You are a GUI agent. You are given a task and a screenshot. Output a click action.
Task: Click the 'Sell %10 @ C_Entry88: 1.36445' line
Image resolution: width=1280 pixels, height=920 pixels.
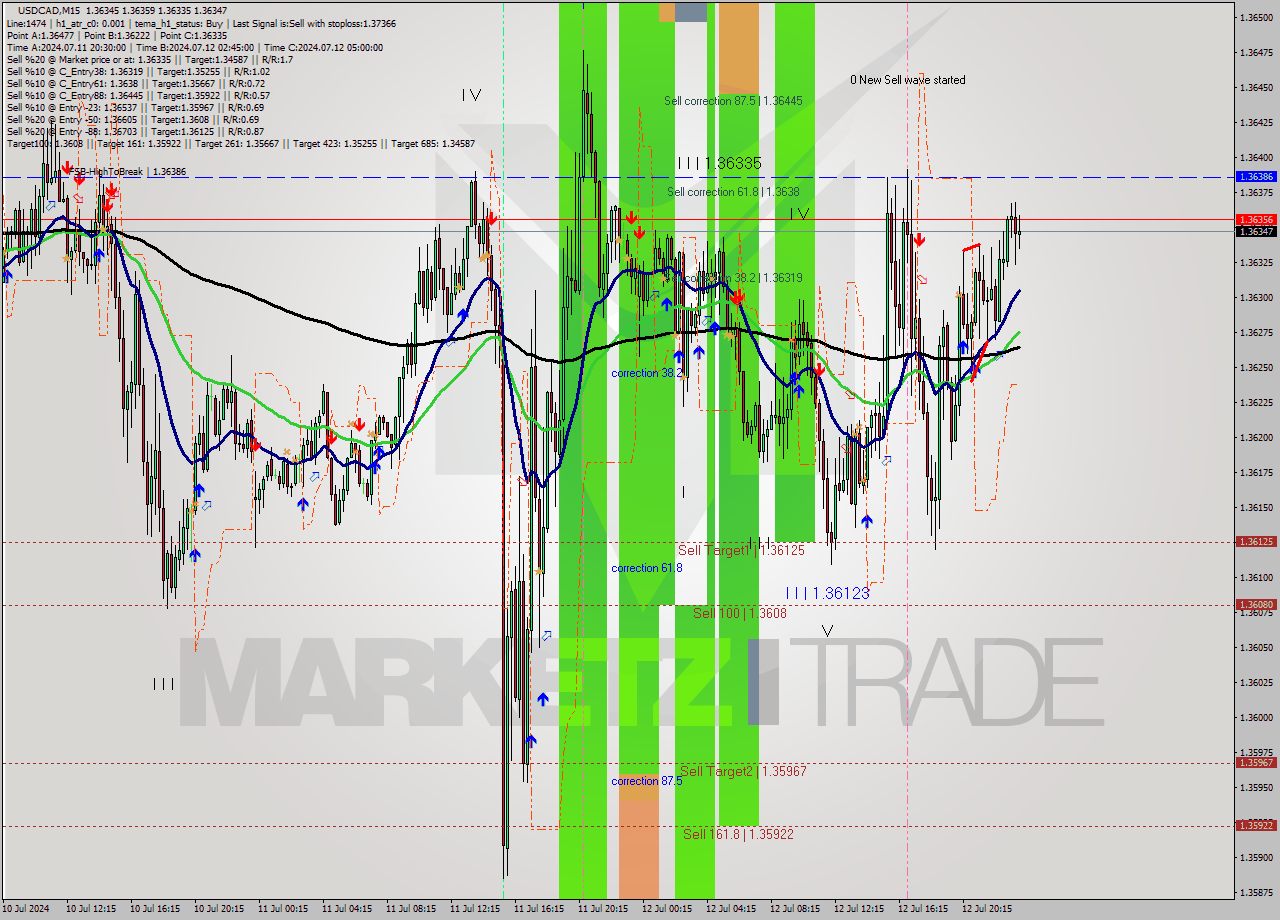coord(138,95)
